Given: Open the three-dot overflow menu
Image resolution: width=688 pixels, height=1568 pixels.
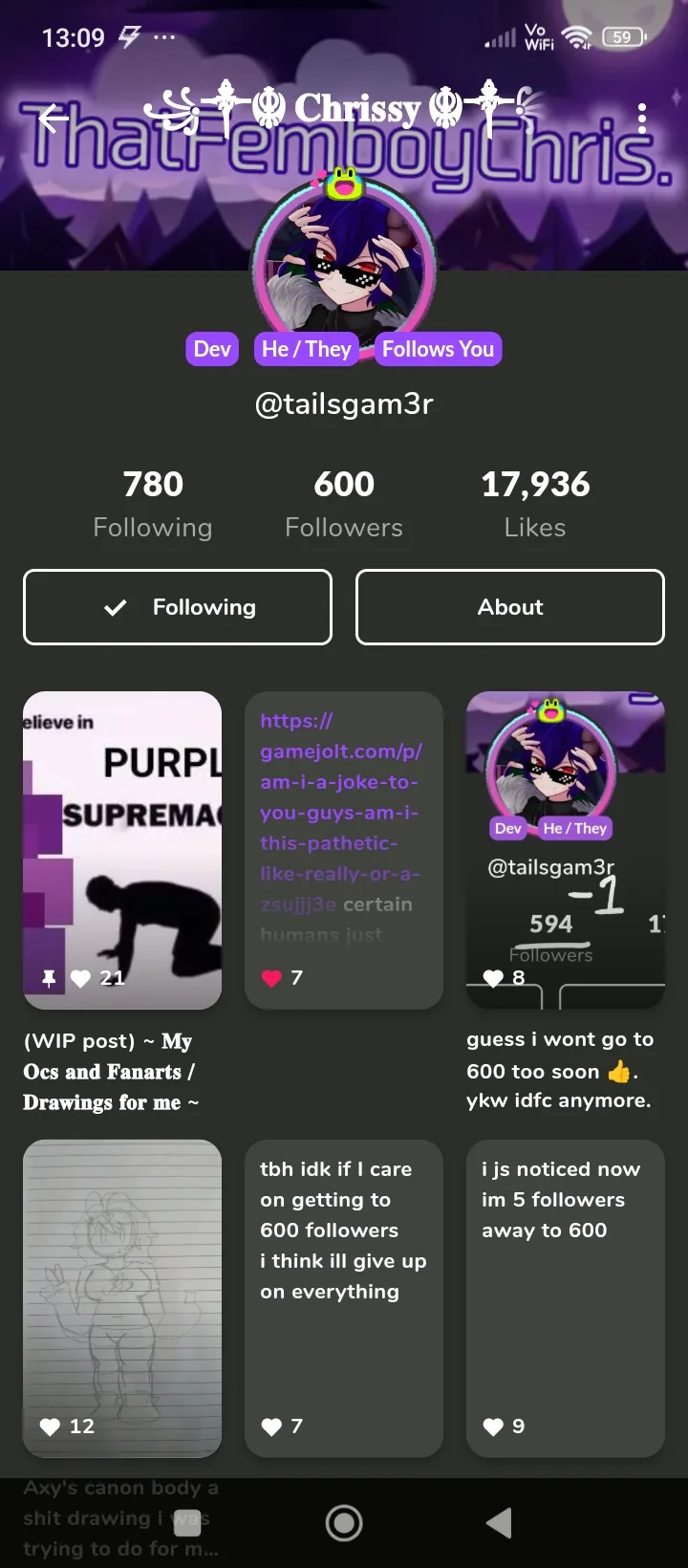Looking at the screenshot, I should click(642, 119).
